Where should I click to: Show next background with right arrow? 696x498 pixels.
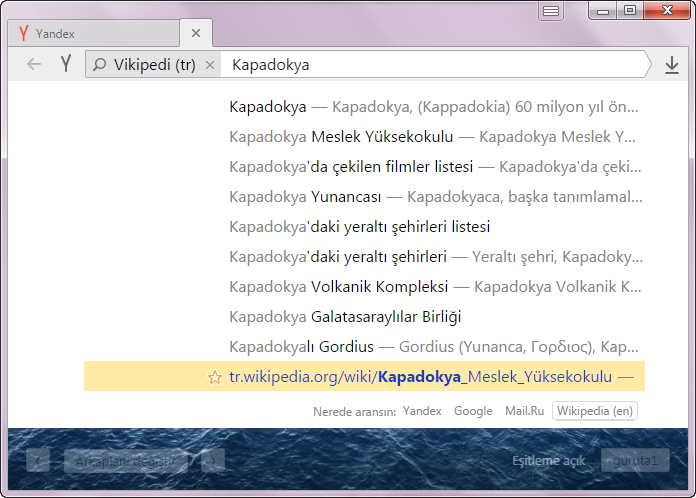point(213,461)
